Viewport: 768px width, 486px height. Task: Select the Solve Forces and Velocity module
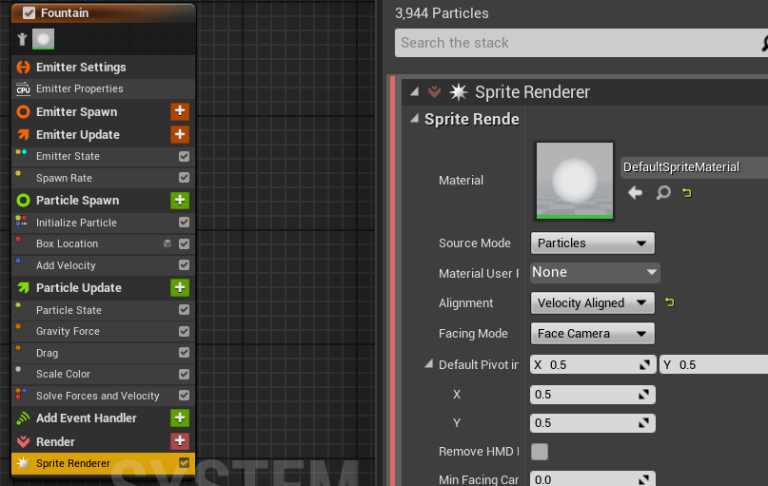click(x=97, y=396)
